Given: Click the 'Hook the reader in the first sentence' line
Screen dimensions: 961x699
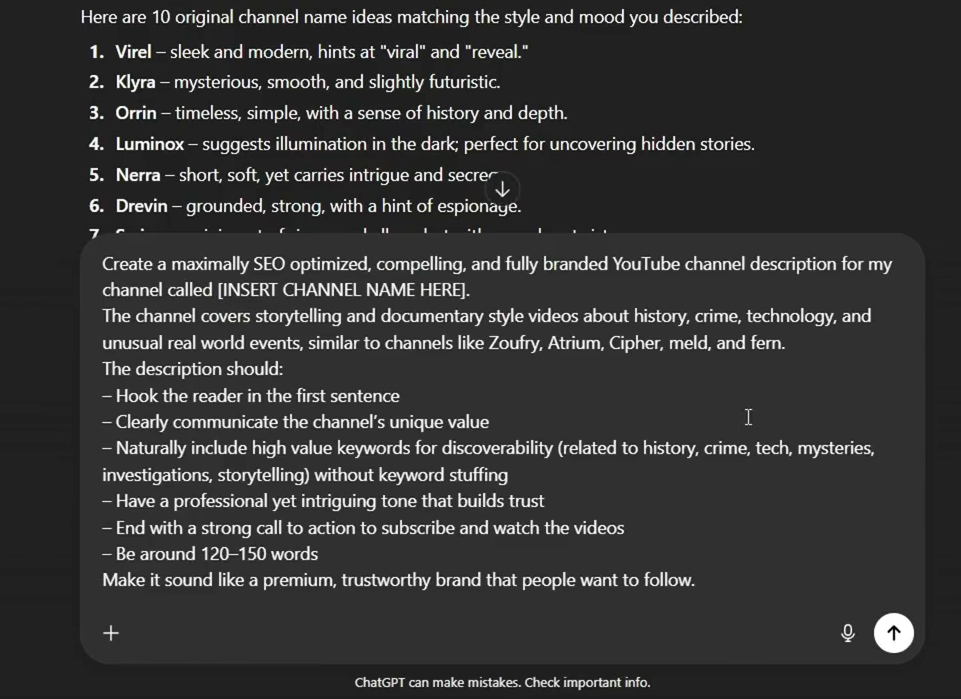Looking at the screenshot, I should pyautogui.click(x=251, y=396).
